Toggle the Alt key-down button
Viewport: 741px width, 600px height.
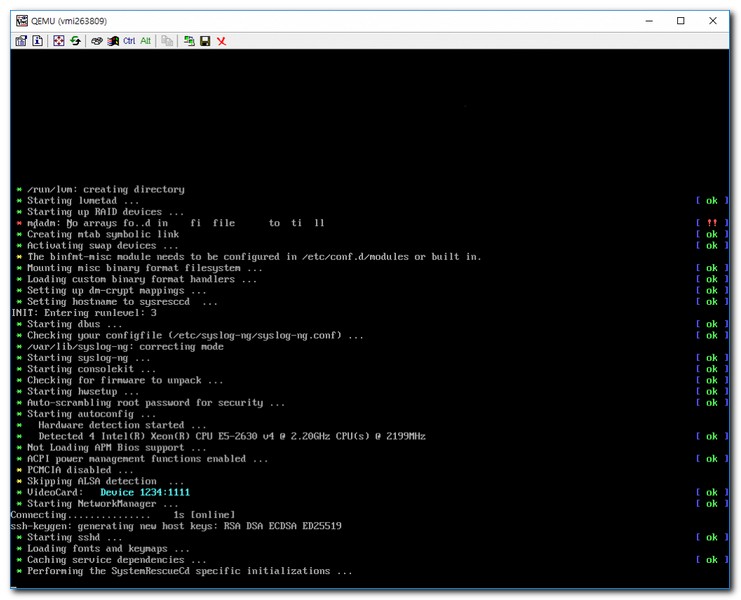145,41
